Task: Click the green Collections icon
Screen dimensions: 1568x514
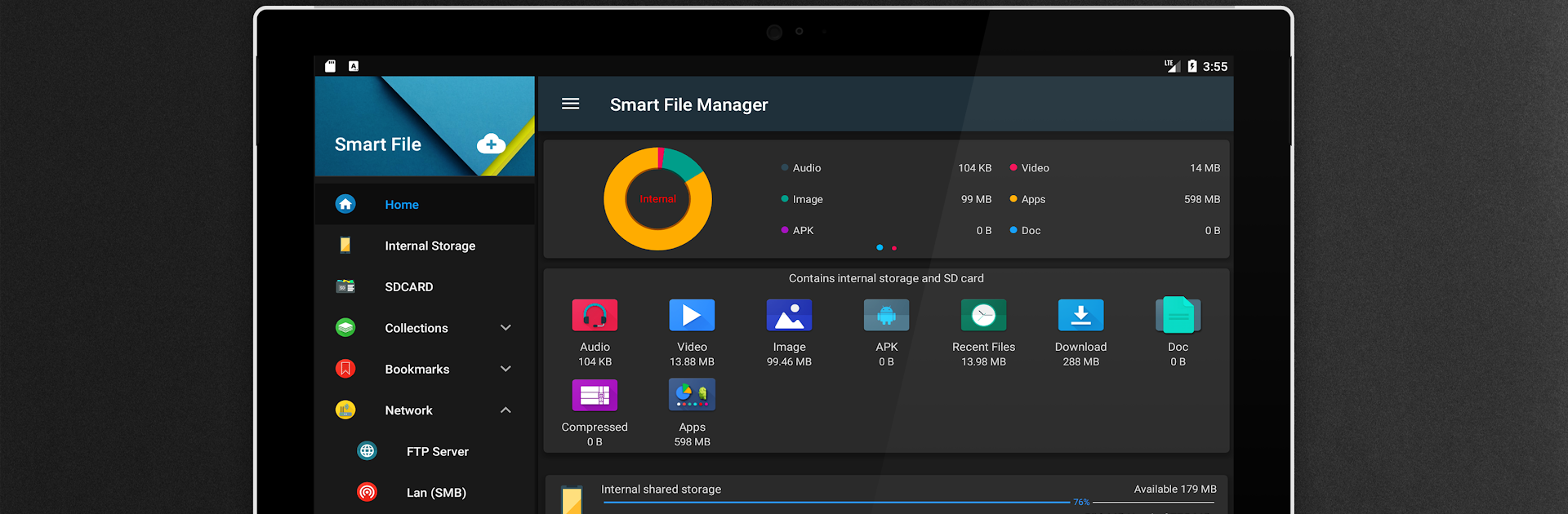Action: [345, 327]
